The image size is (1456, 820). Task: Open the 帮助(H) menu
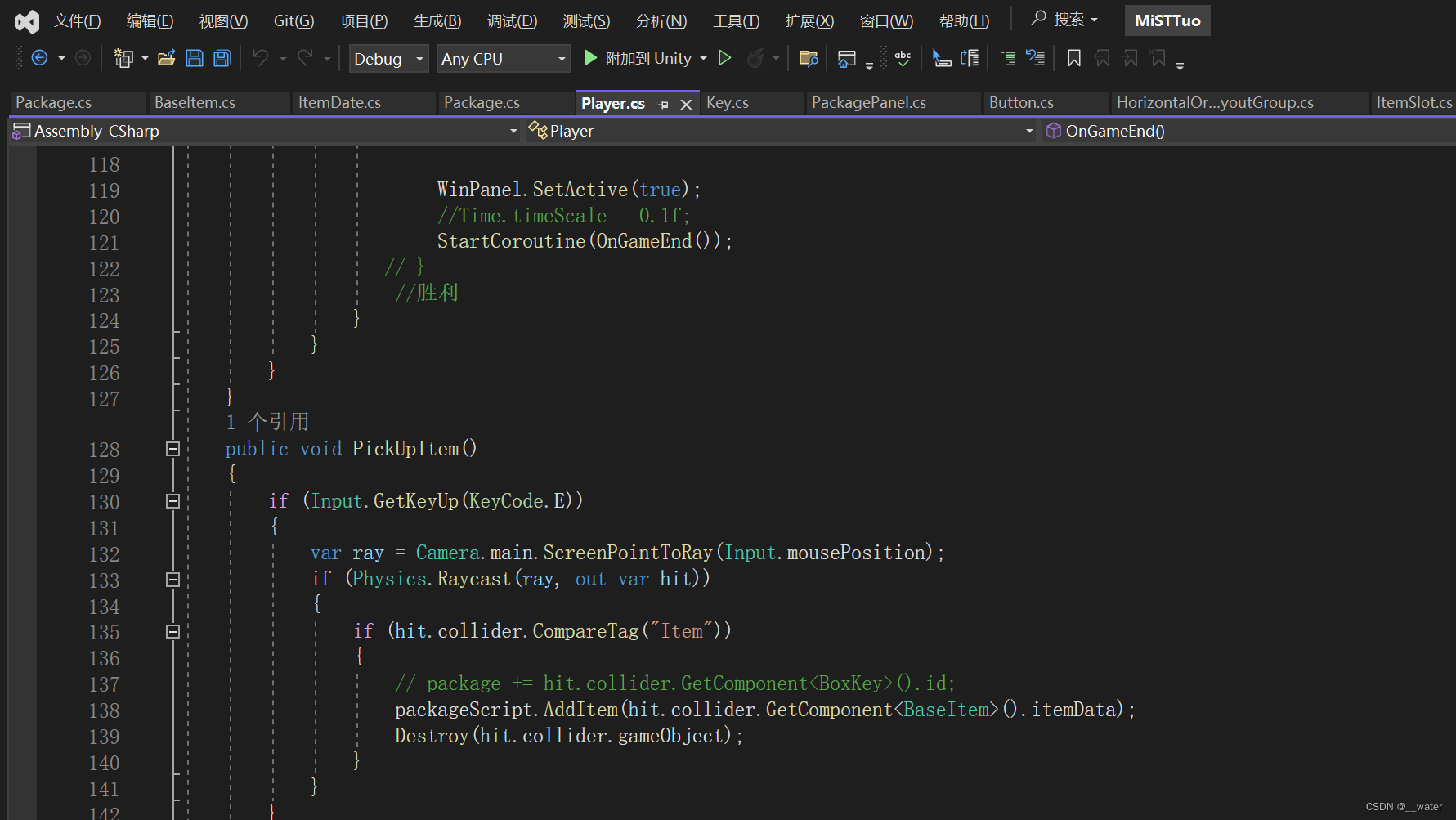(x=964, y=21)
